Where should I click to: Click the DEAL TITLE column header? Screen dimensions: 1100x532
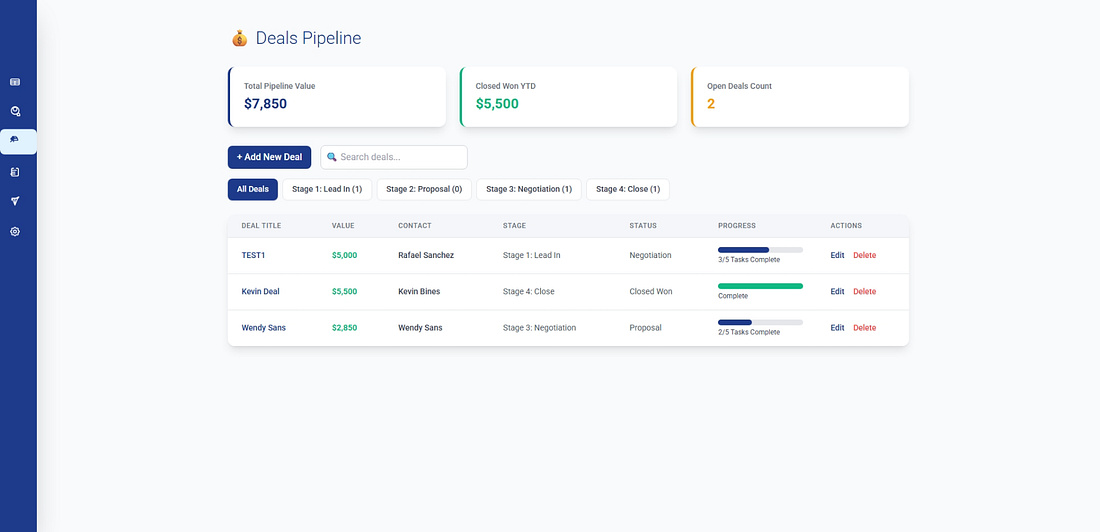click(261, 226)
